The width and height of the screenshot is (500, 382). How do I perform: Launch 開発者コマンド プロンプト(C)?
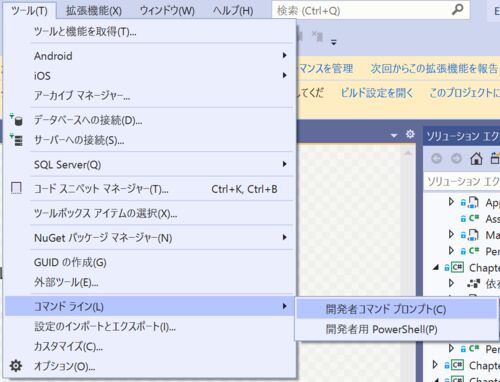pos(396,309)
